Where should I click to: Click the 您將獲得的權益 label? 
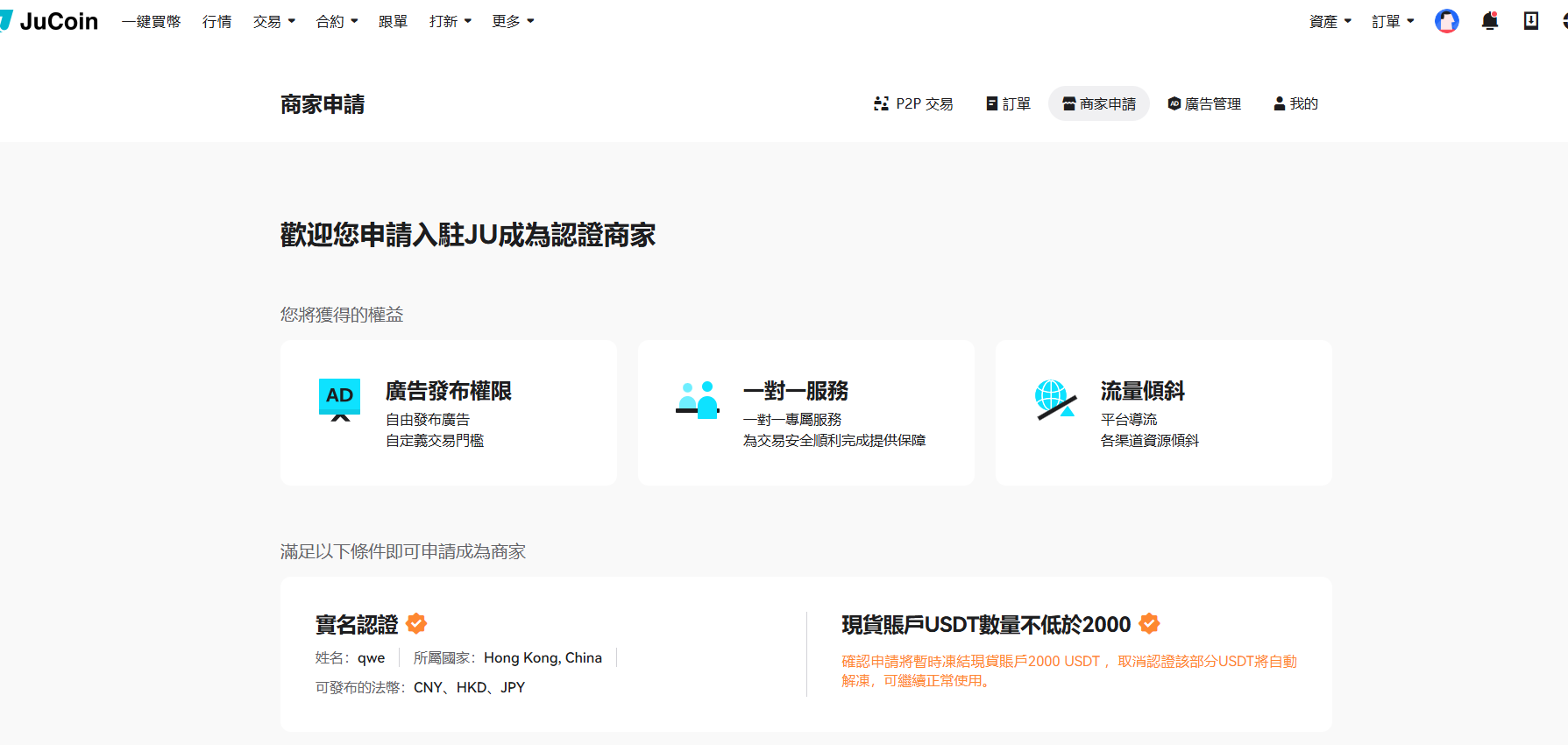point(342,314)
